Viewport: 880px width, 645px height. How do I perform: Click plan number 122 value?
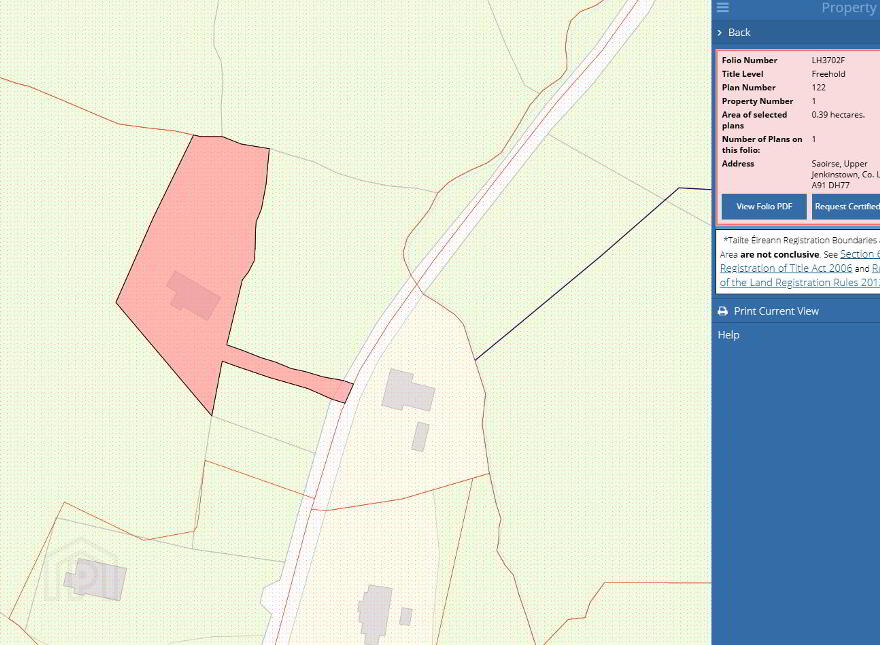click(818, 88)
